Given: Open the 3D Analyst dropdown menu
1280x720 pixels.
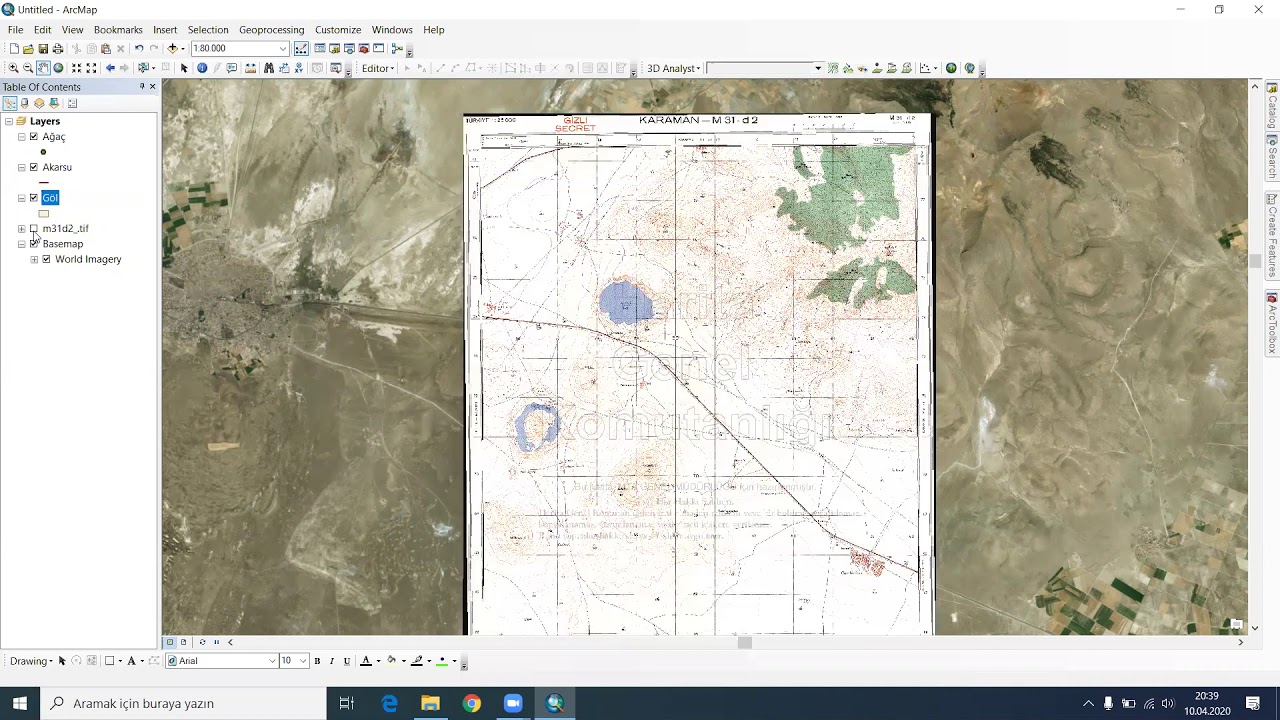Looking at the screenshot, I should 674,68.
